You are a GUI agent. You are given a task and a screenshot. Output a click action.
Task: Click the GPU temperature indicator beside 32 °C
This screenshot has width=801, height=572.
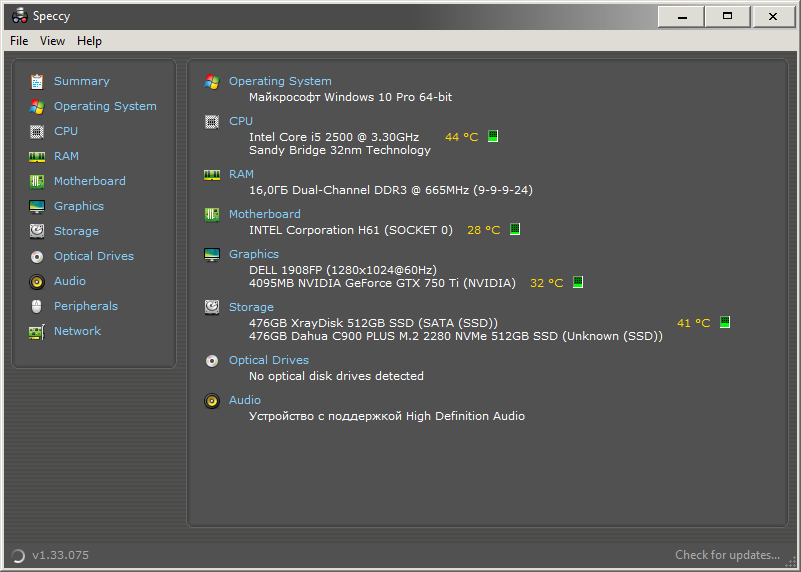click(577, 283)
